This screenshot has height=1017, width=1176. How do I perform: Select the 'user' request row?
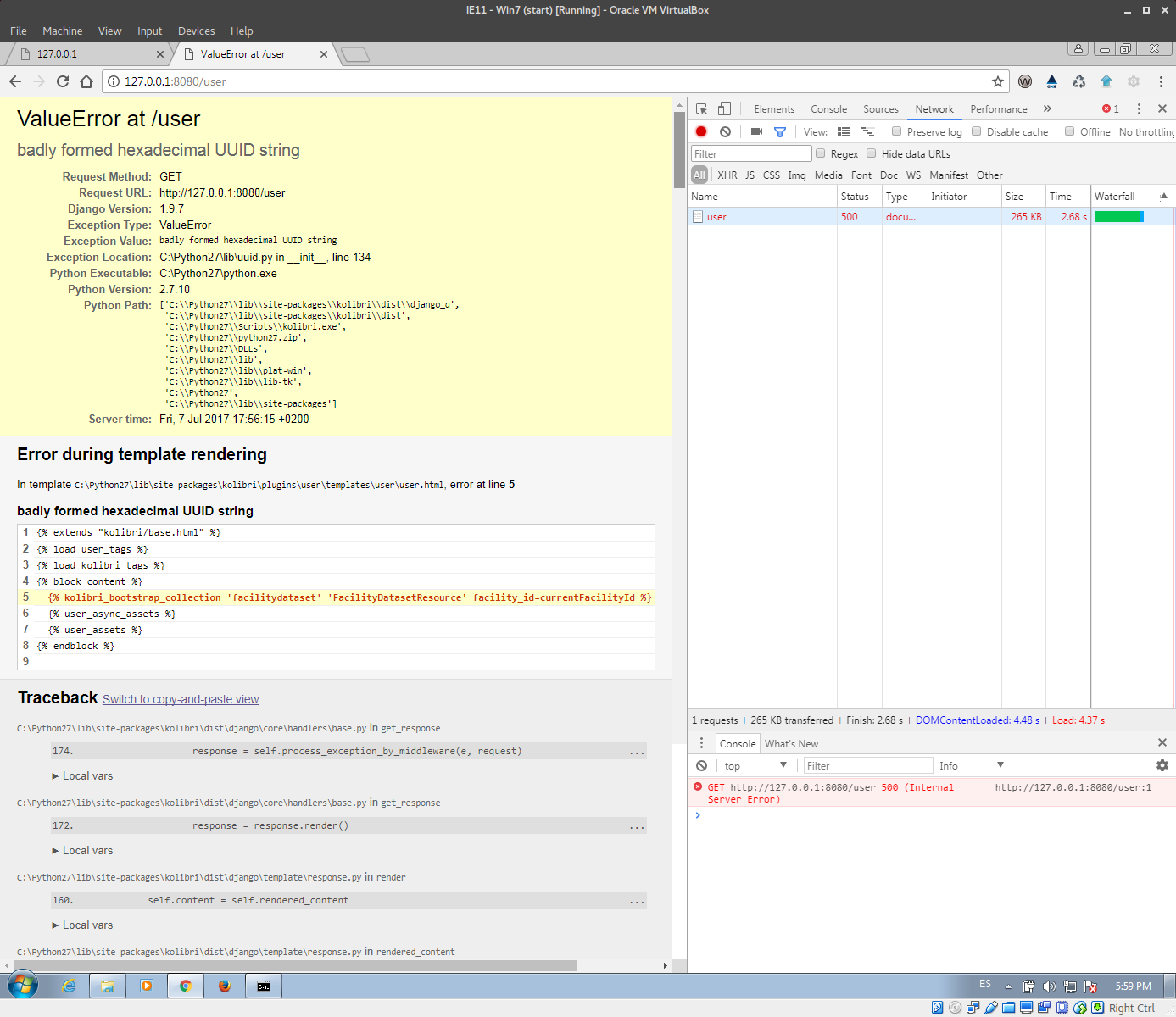click(x=931, y=217)
